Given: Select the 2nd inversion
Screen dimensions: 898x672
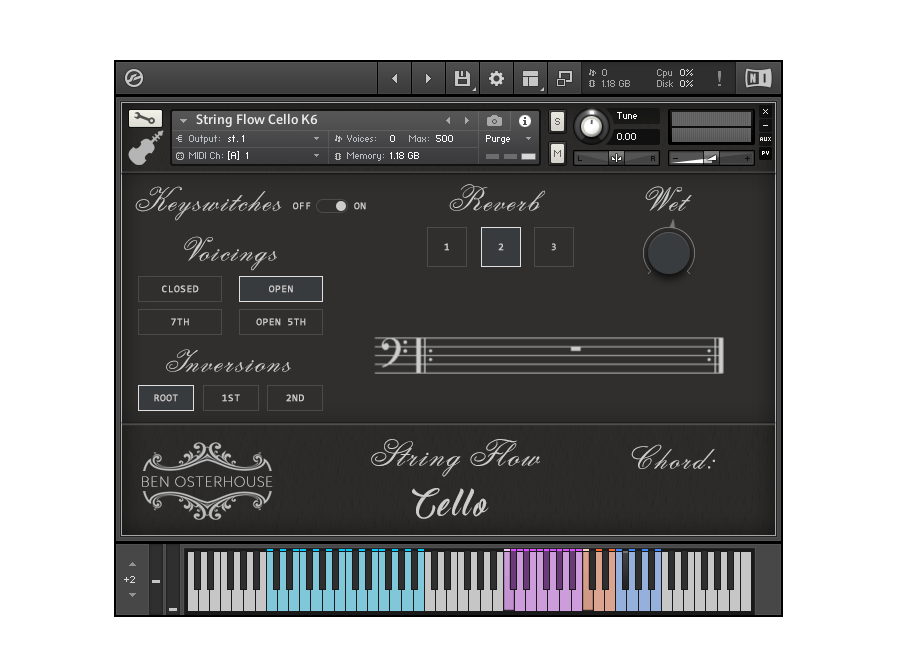Looking at the screenshot, I should pos(295,398).
